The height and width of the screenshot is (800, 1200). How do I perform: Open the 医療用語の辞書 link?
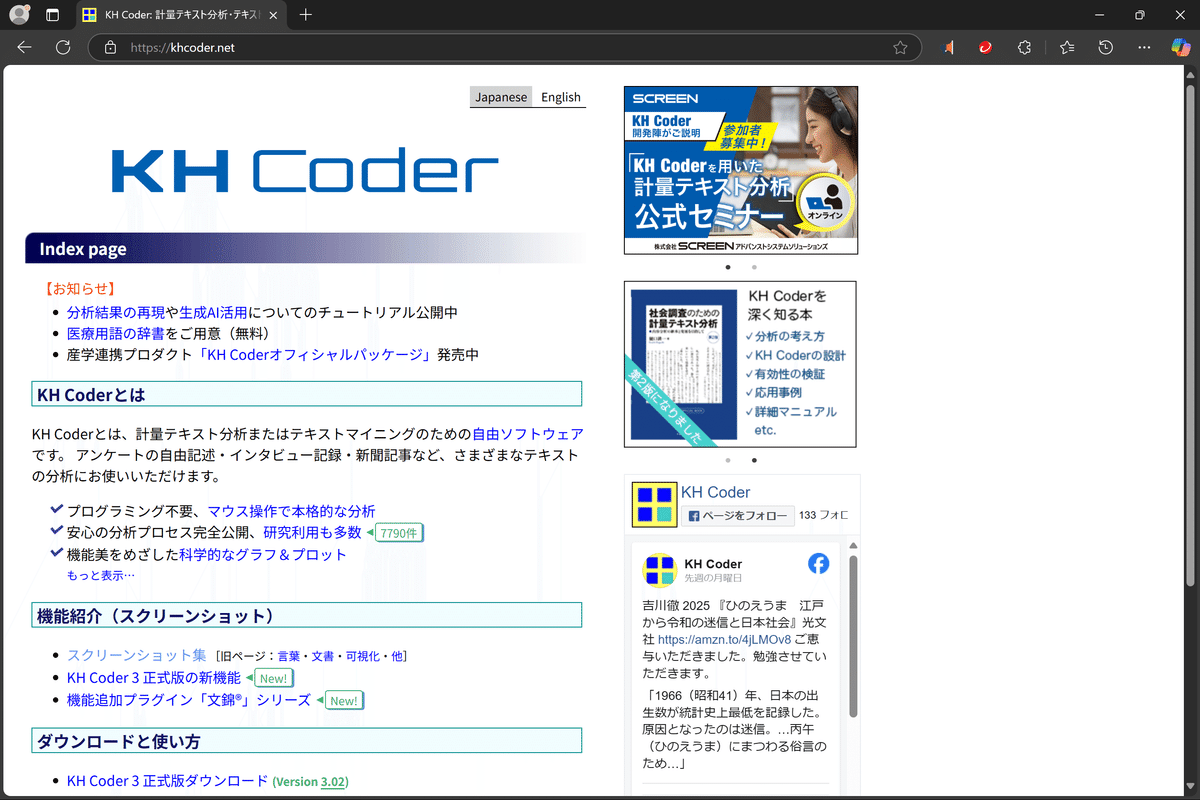(116, 333)
